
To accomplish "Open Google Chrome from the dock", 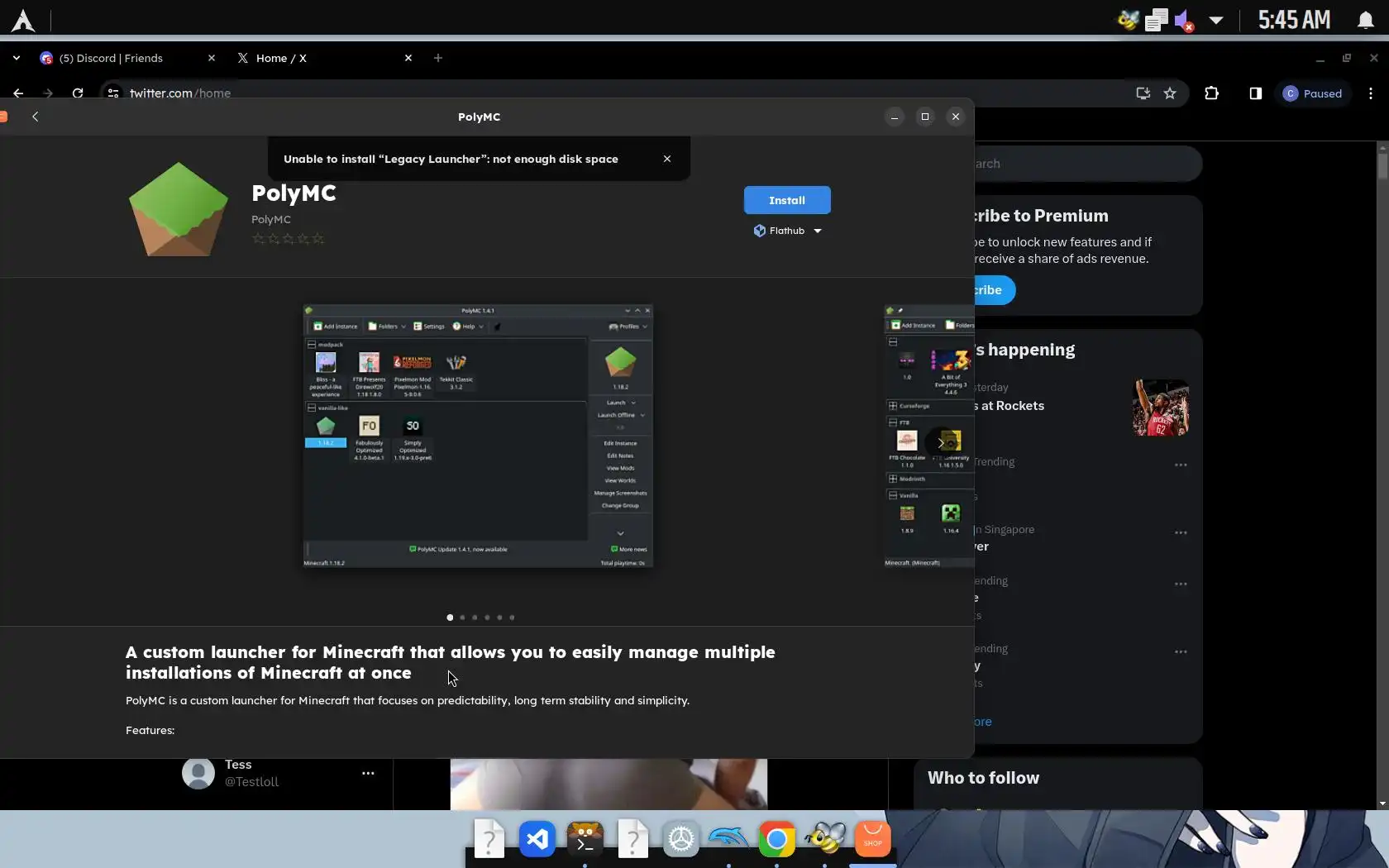I will point(777,840).
